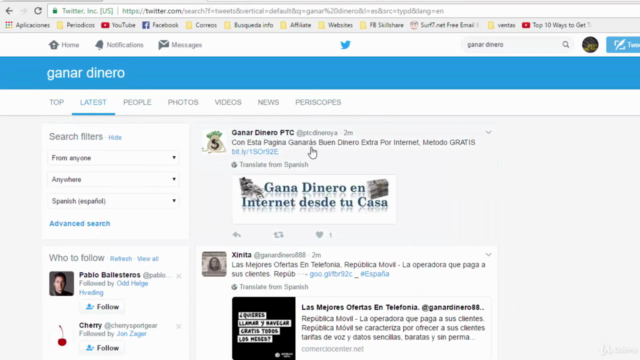Click the Tweet compose button

click(623, 45)
